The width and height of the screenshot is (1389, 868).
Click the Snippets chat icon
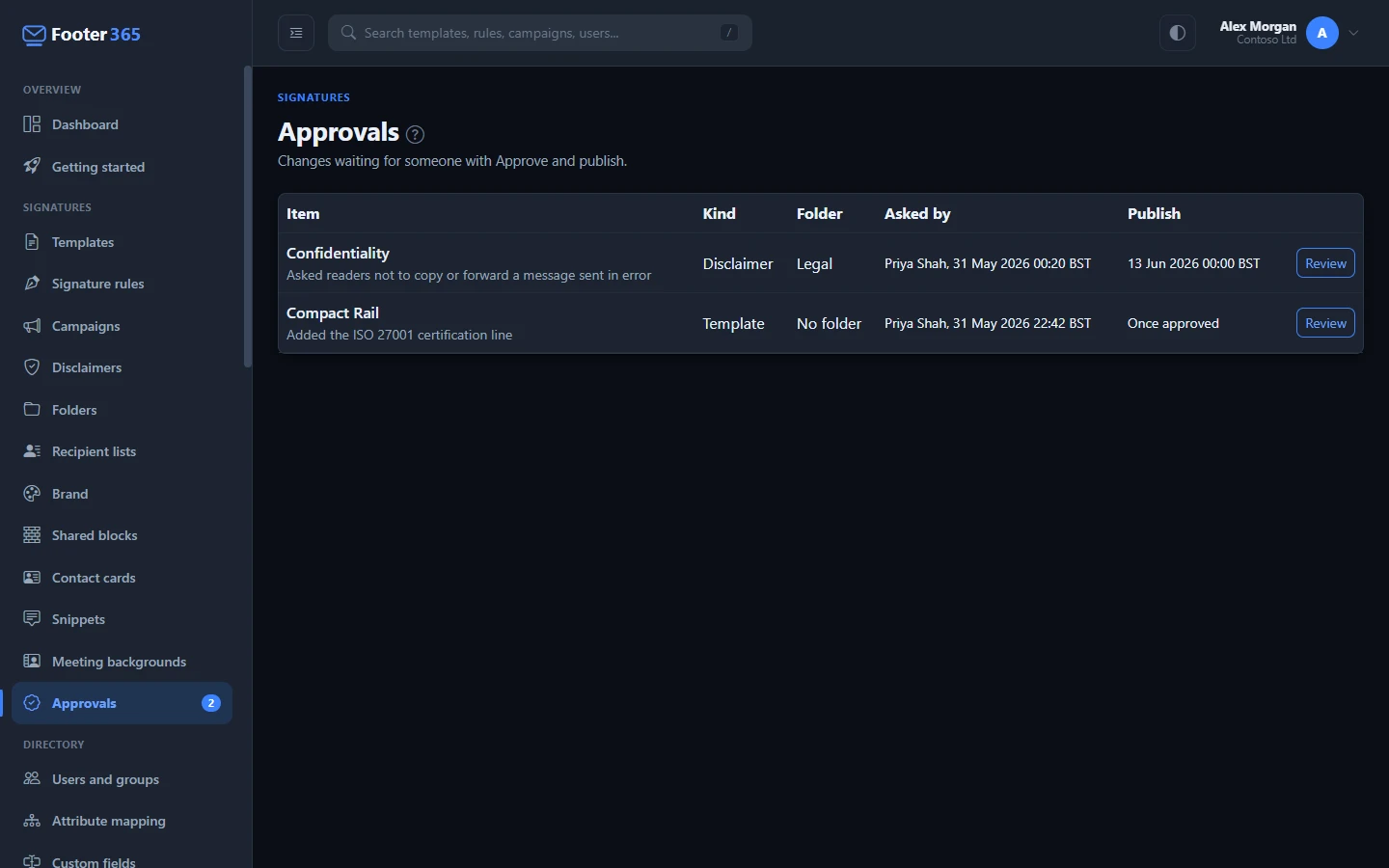tap(32, 619)
